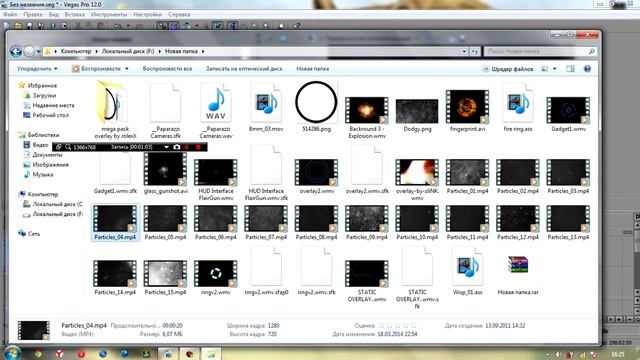
Task: Expand the address bar history dropdown
Action: tap(464, 51)
